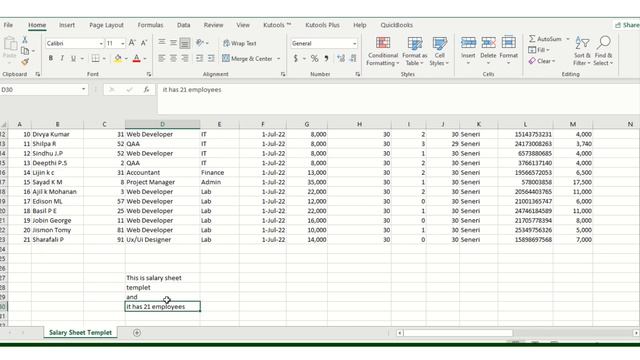640x360 pixels.
Task: Apply the Borders icon
Action: point(95,58)
